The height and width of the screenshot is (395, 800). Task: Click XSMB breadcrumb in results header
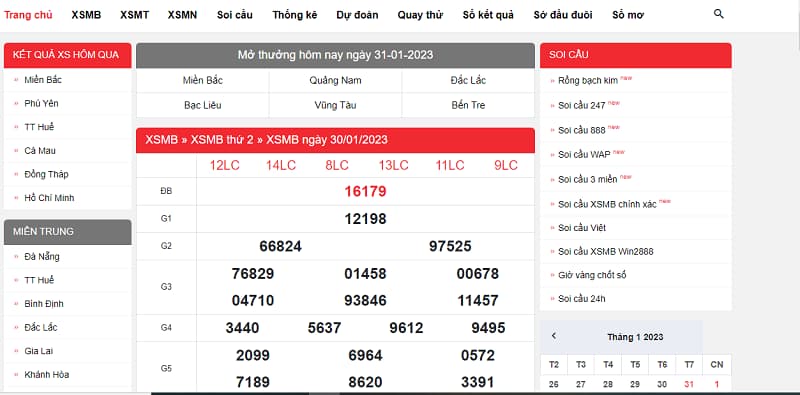pyautogui.click(x=161, y=140)
